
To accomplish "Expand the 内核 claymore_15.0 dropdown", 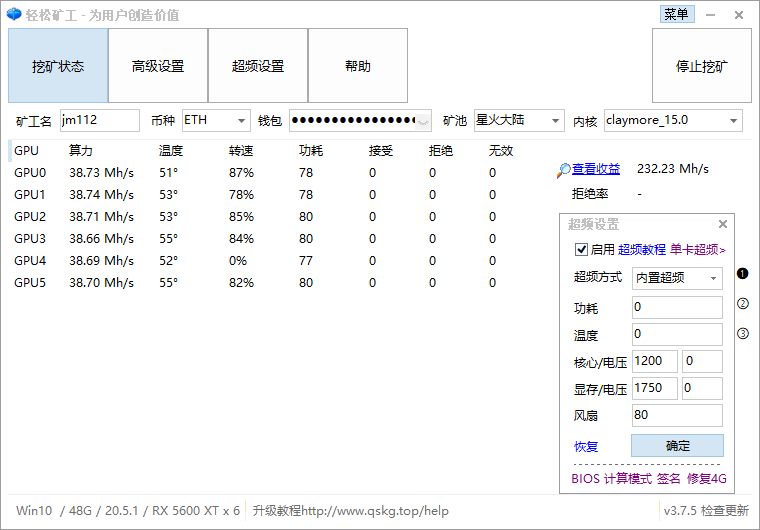I will 733,121.
